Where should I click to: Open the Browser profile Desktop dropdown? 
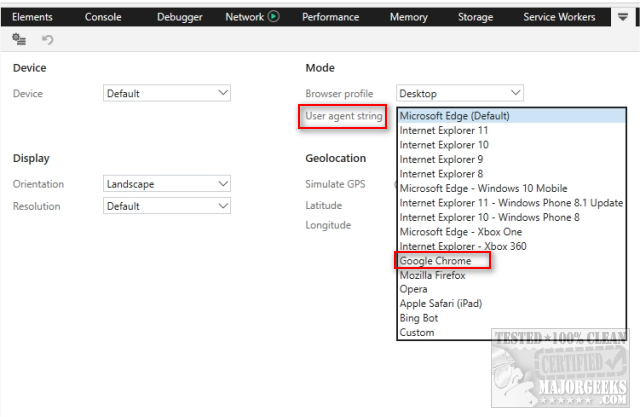coord(459,94)
